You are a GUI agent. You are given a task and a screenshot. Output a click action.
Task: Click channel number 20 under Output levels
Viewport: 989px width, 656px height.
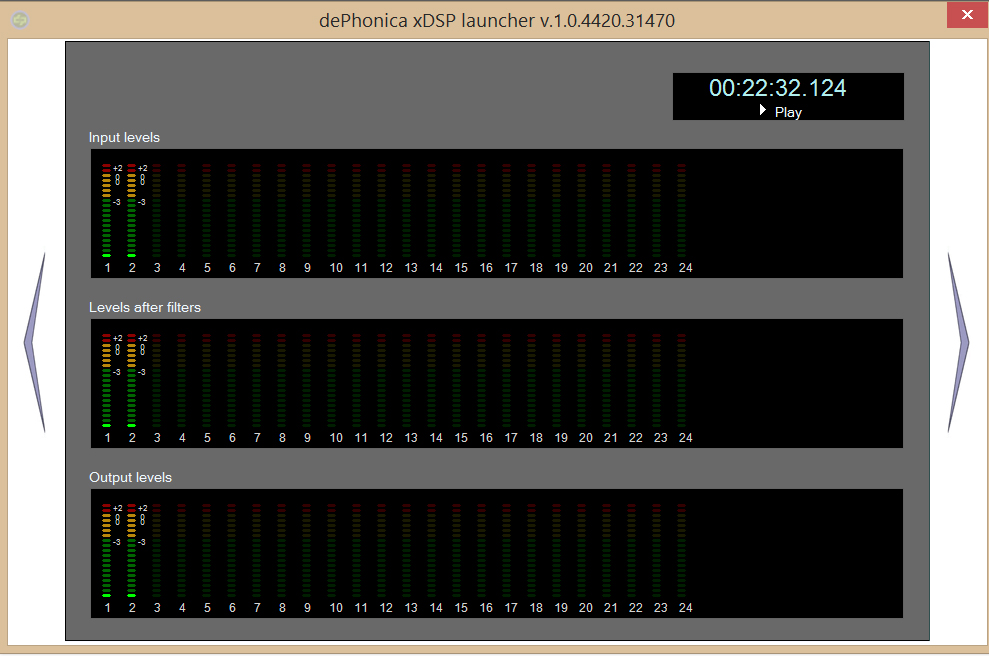point(586,607)
